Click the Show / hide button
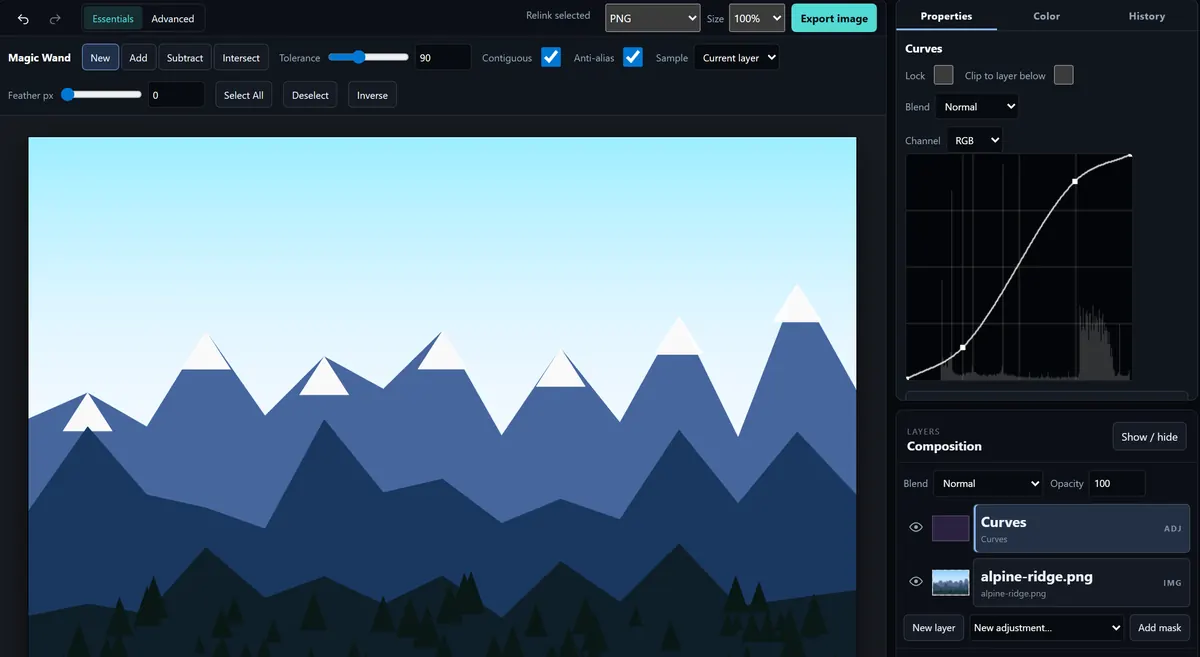1200x657 pixels. pos(1149,436)
